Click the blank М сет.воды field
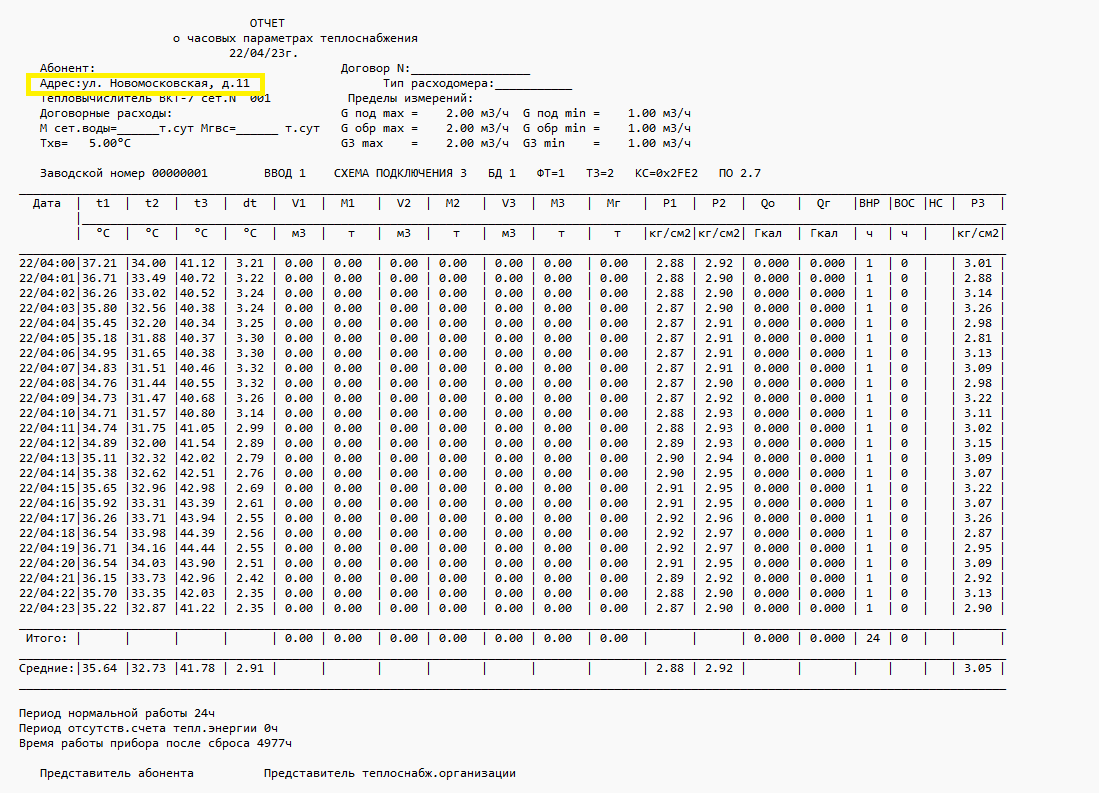The height and width of the screenshot is (793, 1099). click(138, 128)
